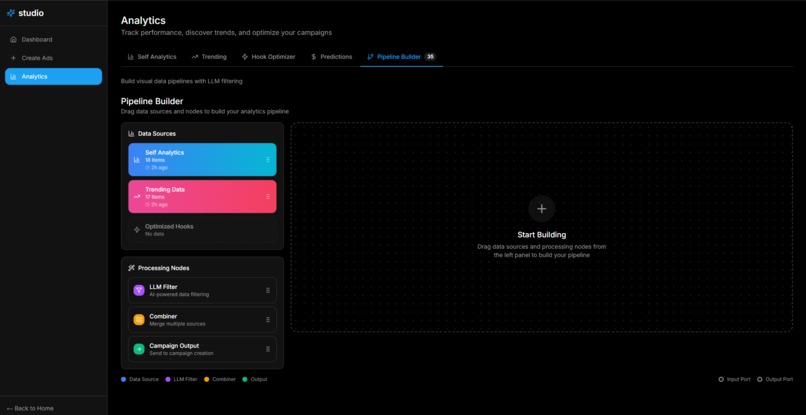Select Analytics in the sidebar

[x=53, y=77]
